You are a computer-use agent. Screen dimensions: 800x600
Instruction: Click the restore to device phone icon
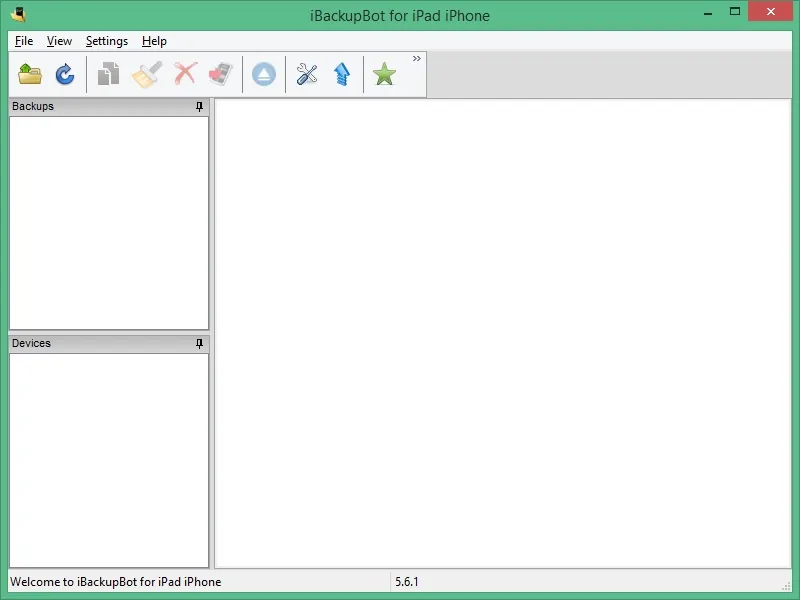[x=221, y=74]
